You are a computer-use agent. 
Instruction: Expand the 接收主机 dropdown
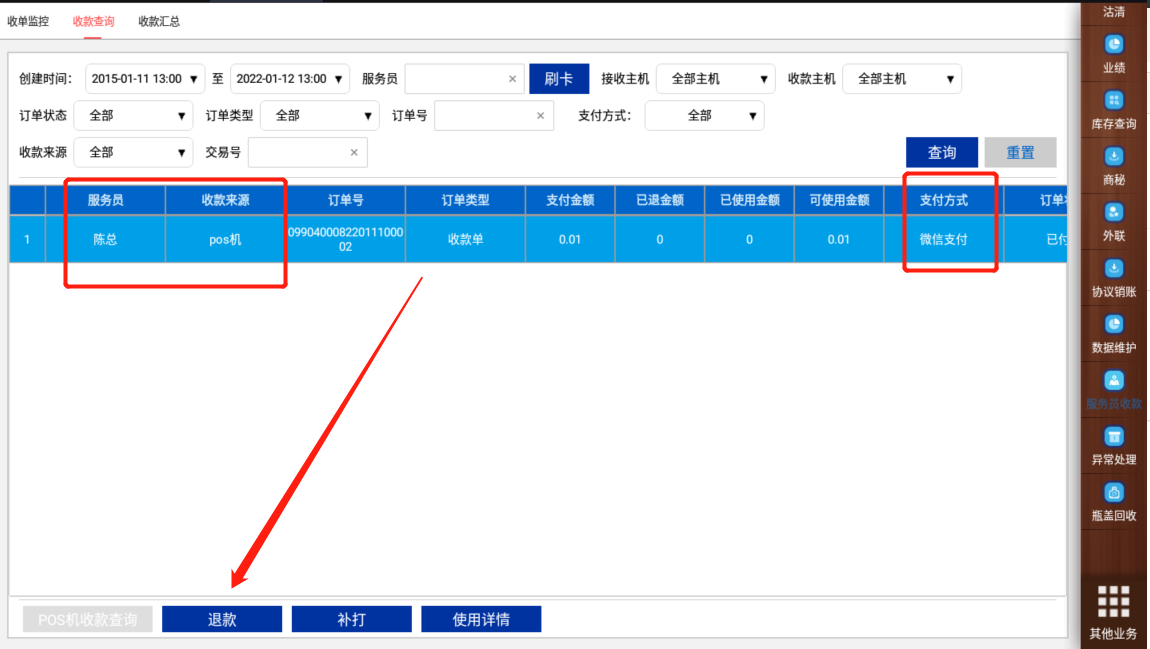pyautogui.click(x=716, y=79)
